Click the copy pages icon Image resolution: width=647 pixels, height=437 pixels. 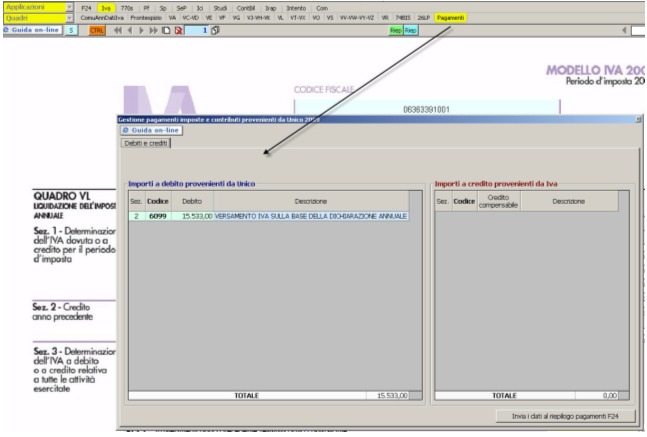click(217, 31)
